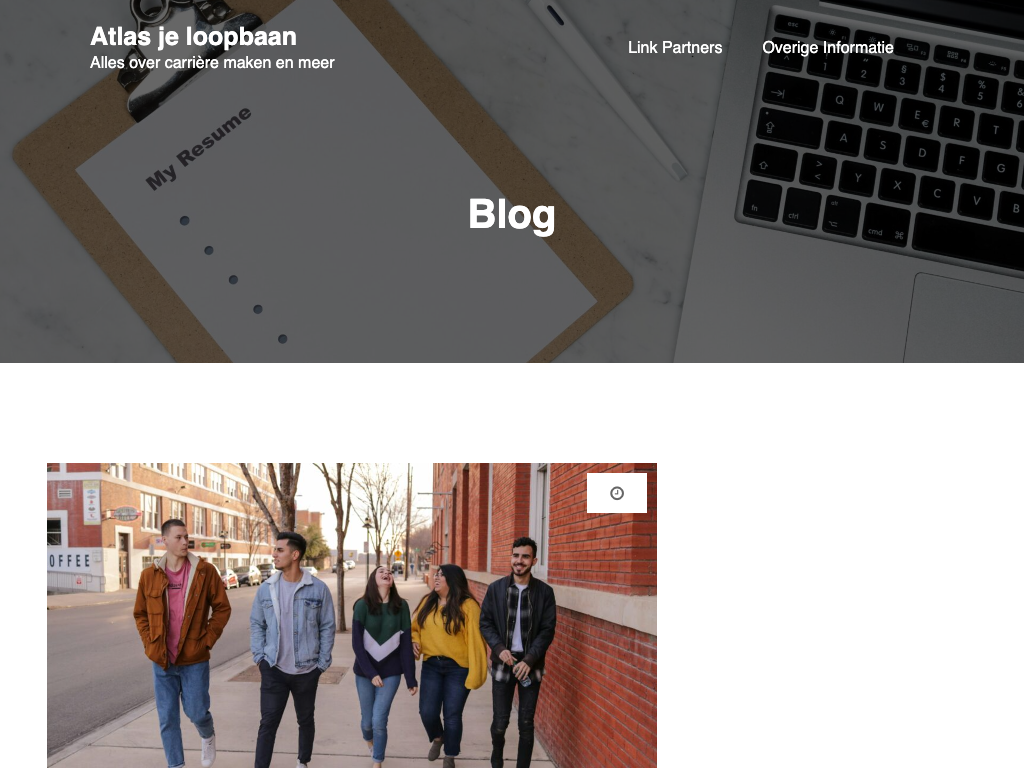Open the Overige Informatie menu item
1024x768 pixels.
[x=827, y=48]
